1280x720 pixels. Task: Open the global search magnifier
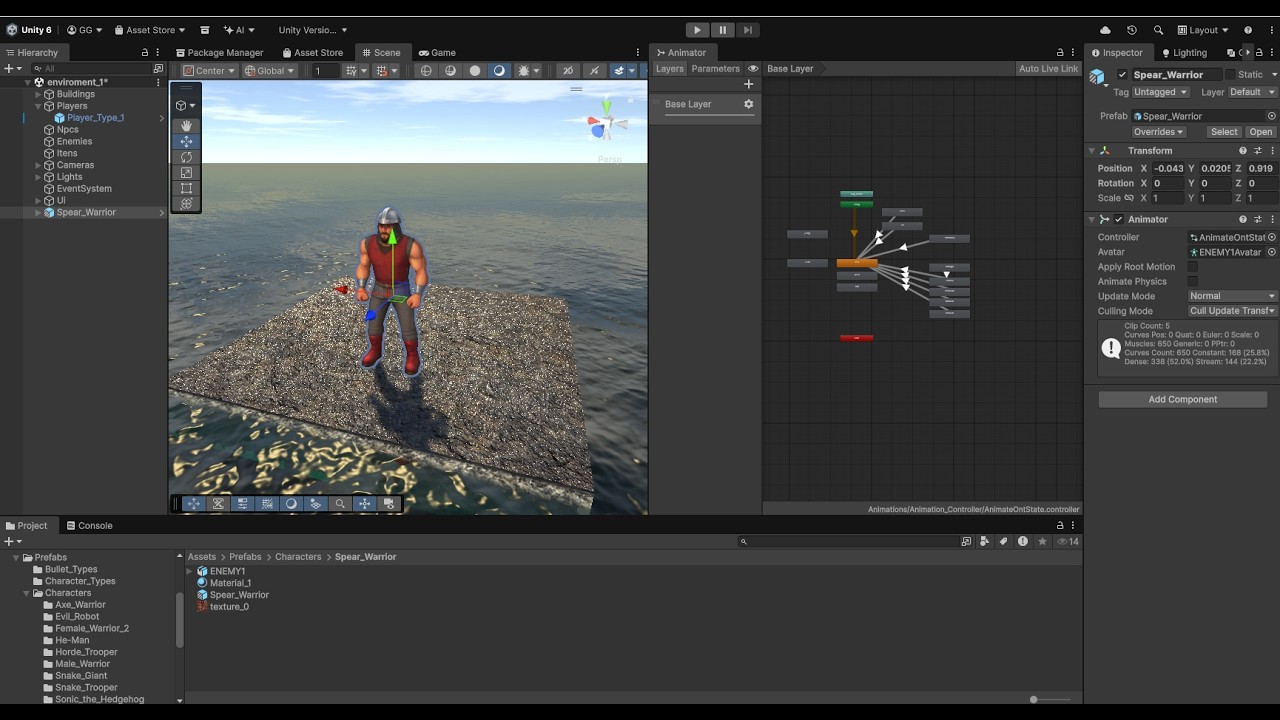tap(1158, 30)
